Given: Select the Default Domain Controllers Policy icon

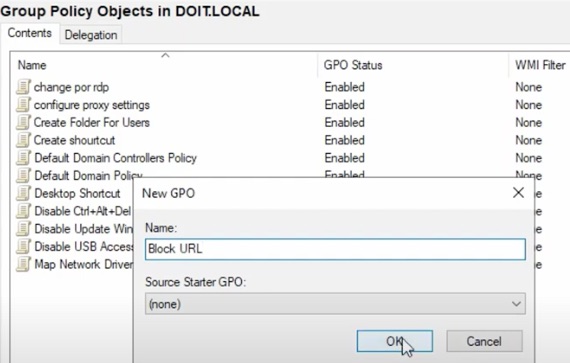Looking at the screenshot, I should click(23, 158).
